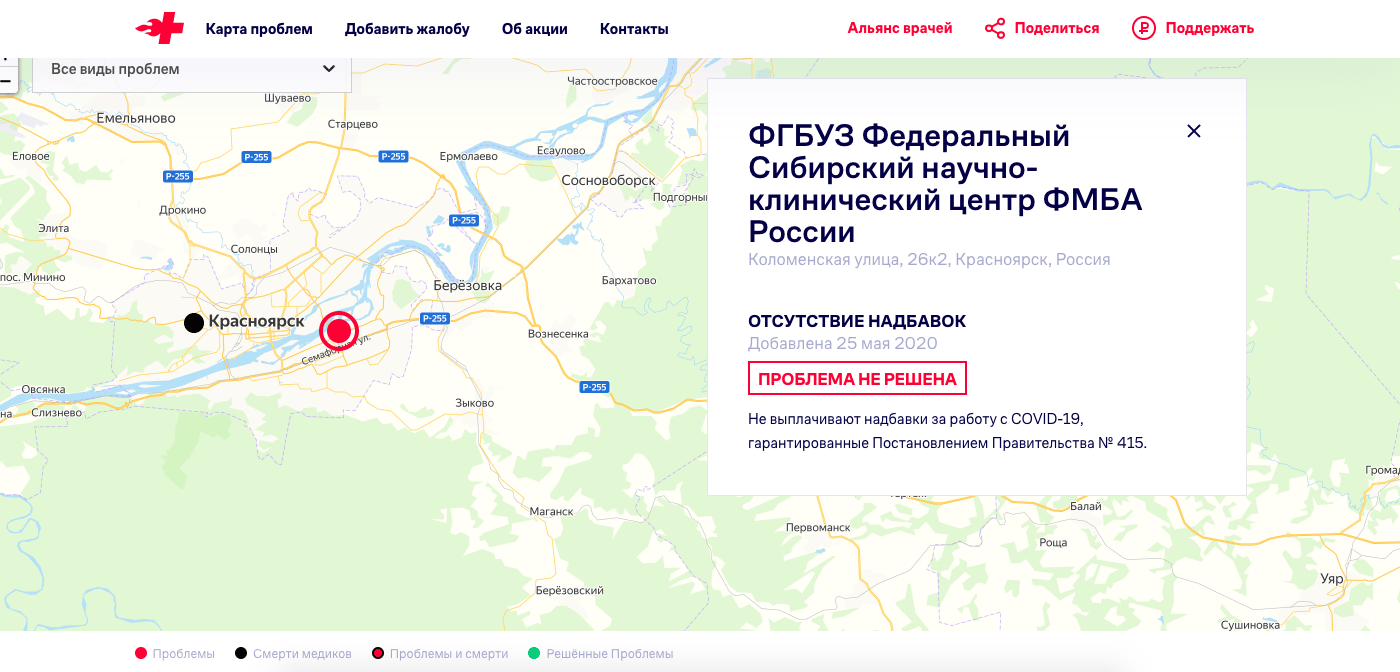Zoom out the map with minus button
This screenshot has width=1400, height=672.
(6, 80)
